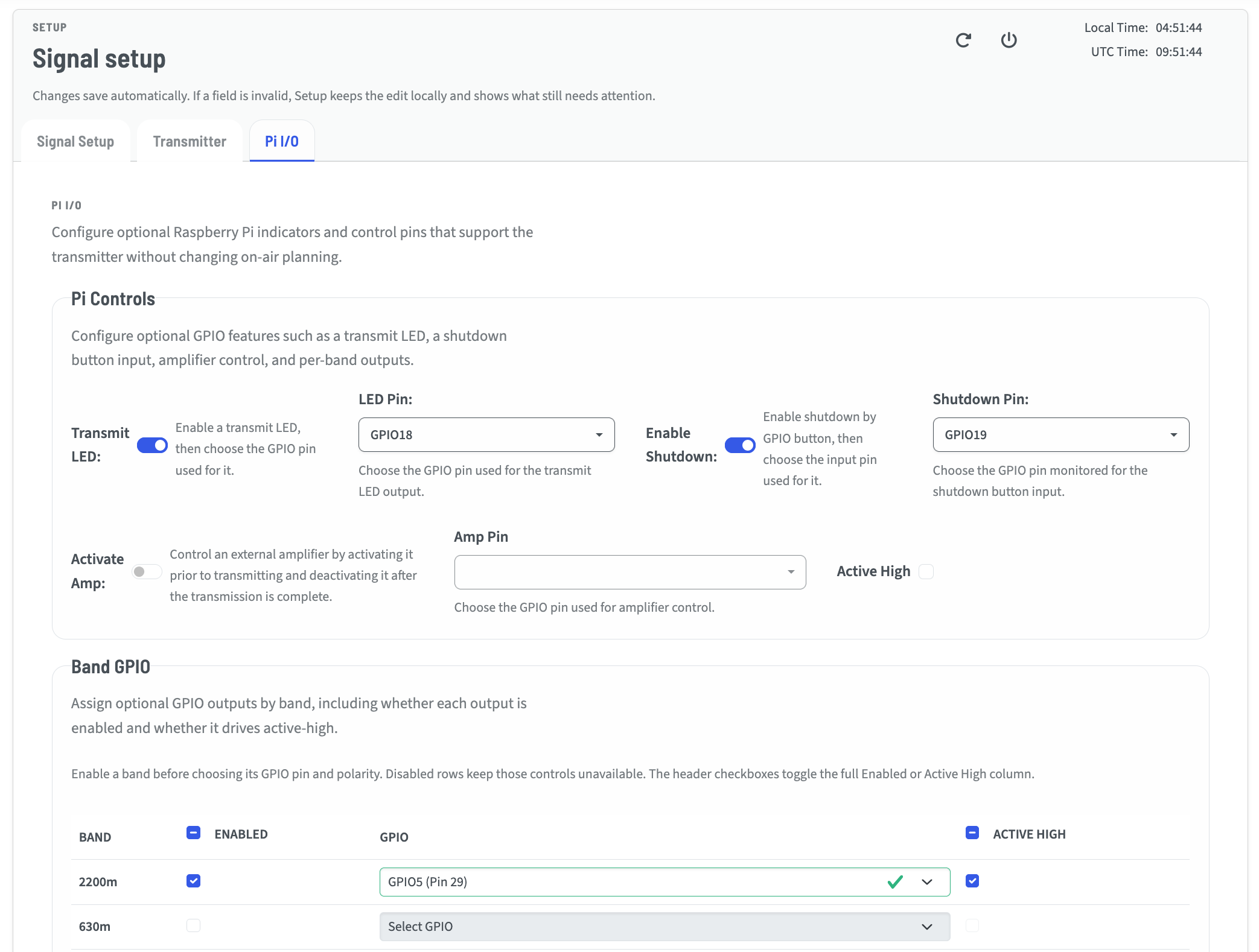Click the small SETUP label above the heading
This screenshot has width=1259, height=952.
point(49,28)
